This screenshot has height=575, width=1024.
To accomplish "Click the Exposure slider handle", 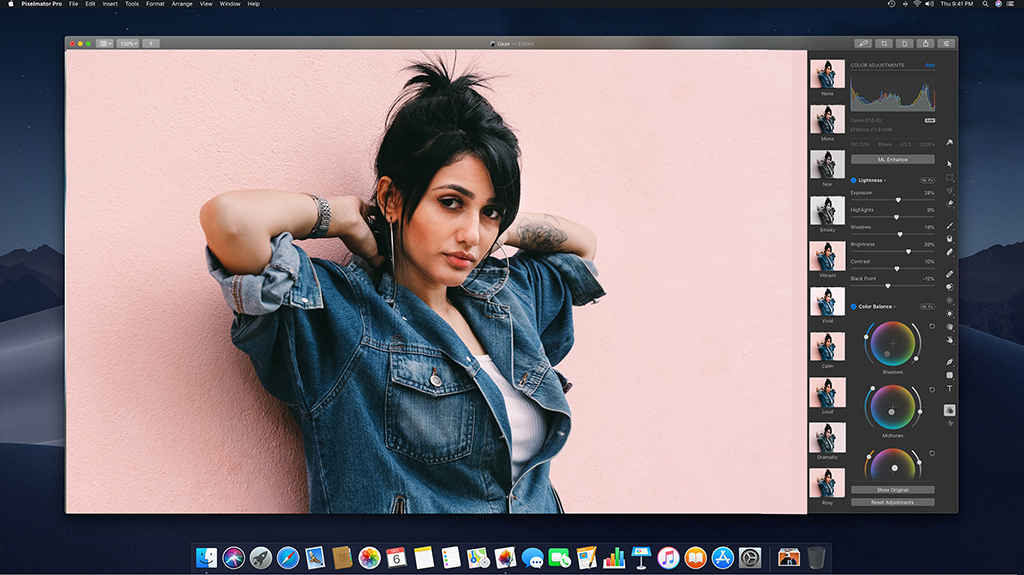I will (x=898, y=200).
